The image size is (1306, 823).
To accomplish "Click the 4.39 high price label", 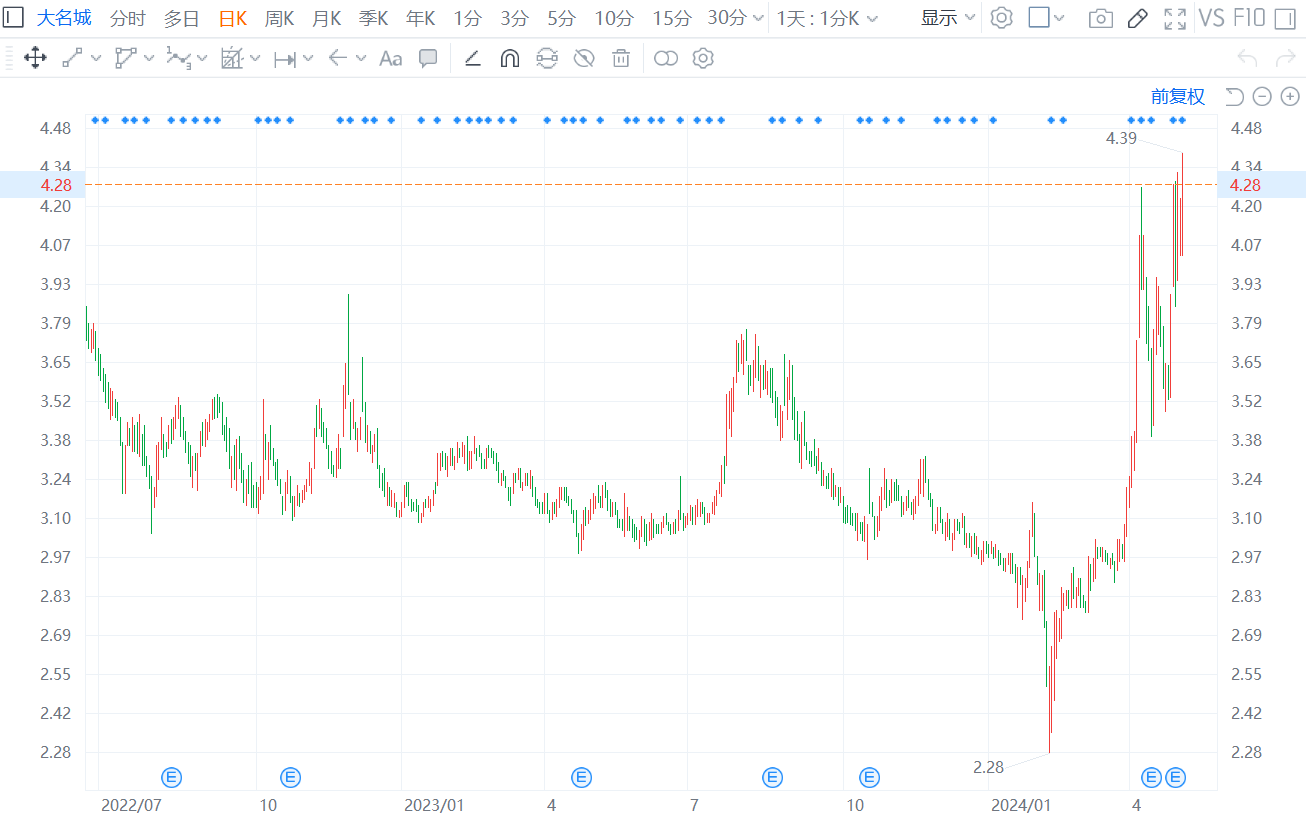I will point(1121,138).
